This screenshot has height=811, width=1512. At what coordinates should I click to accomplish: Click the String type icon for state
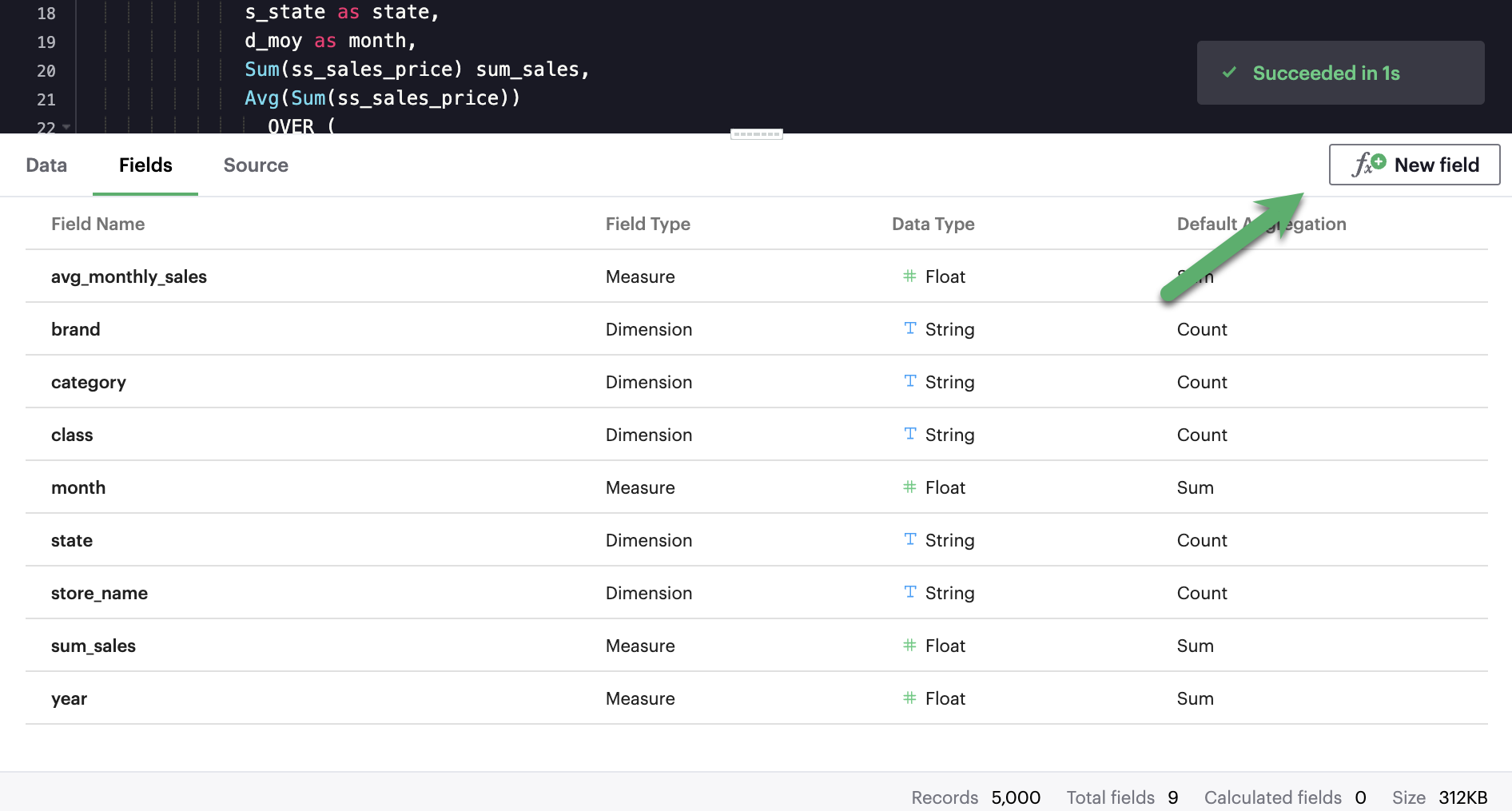point(909,539)
